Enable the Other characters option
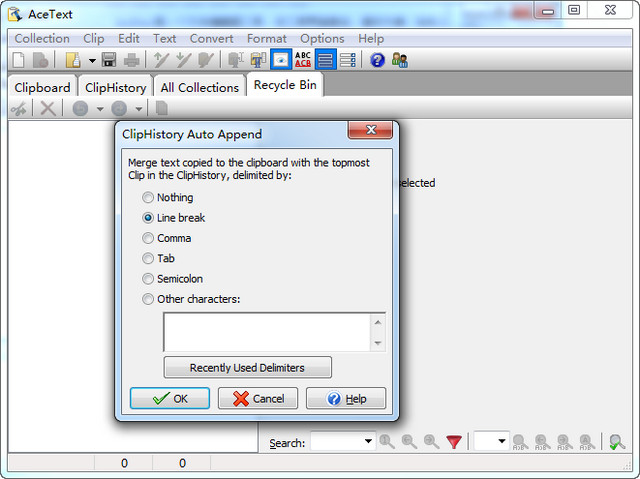This screenshot has width=640, height=479. click(x=191, y=299)
